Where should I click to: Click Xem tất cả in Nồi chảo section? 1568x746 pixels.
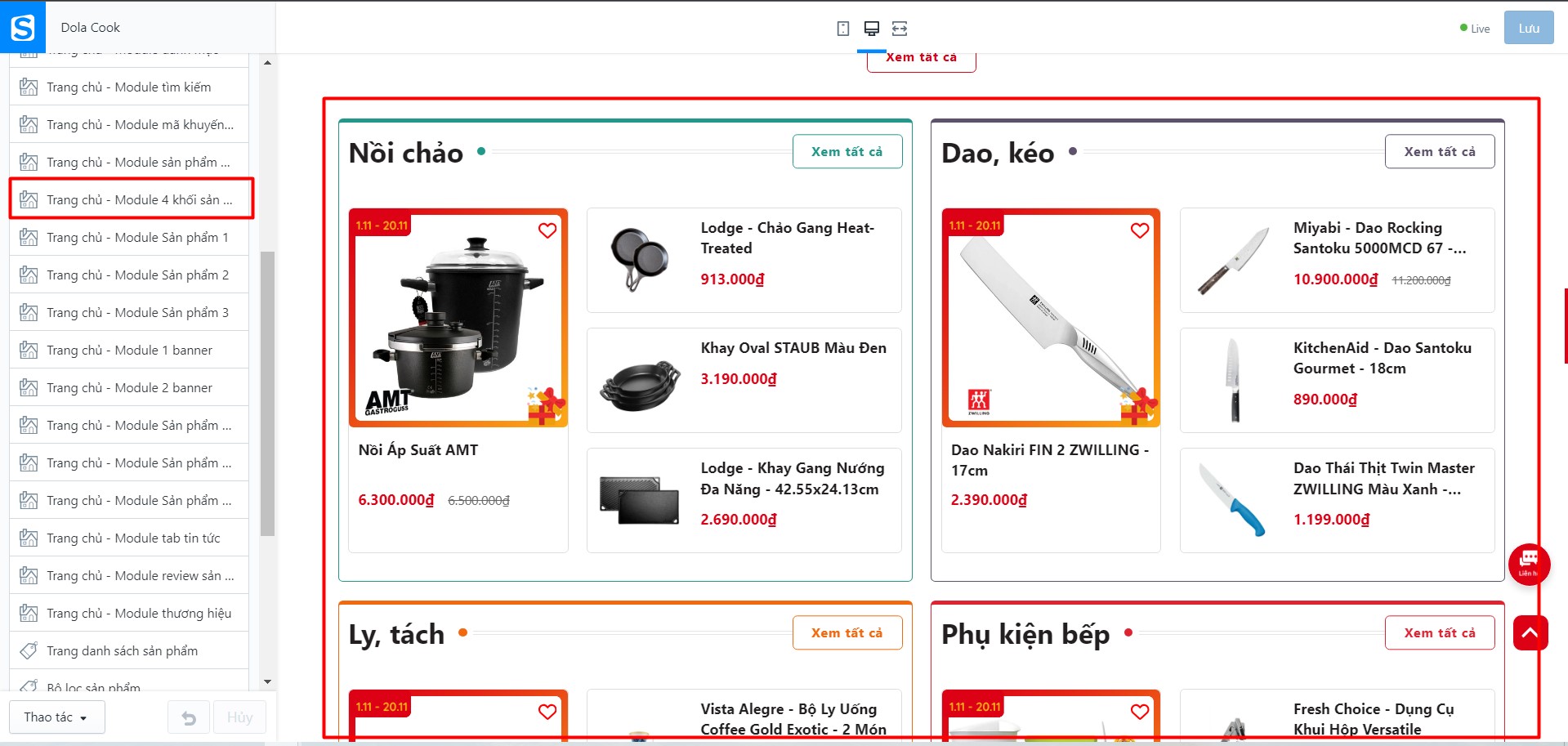pos(847,151)
